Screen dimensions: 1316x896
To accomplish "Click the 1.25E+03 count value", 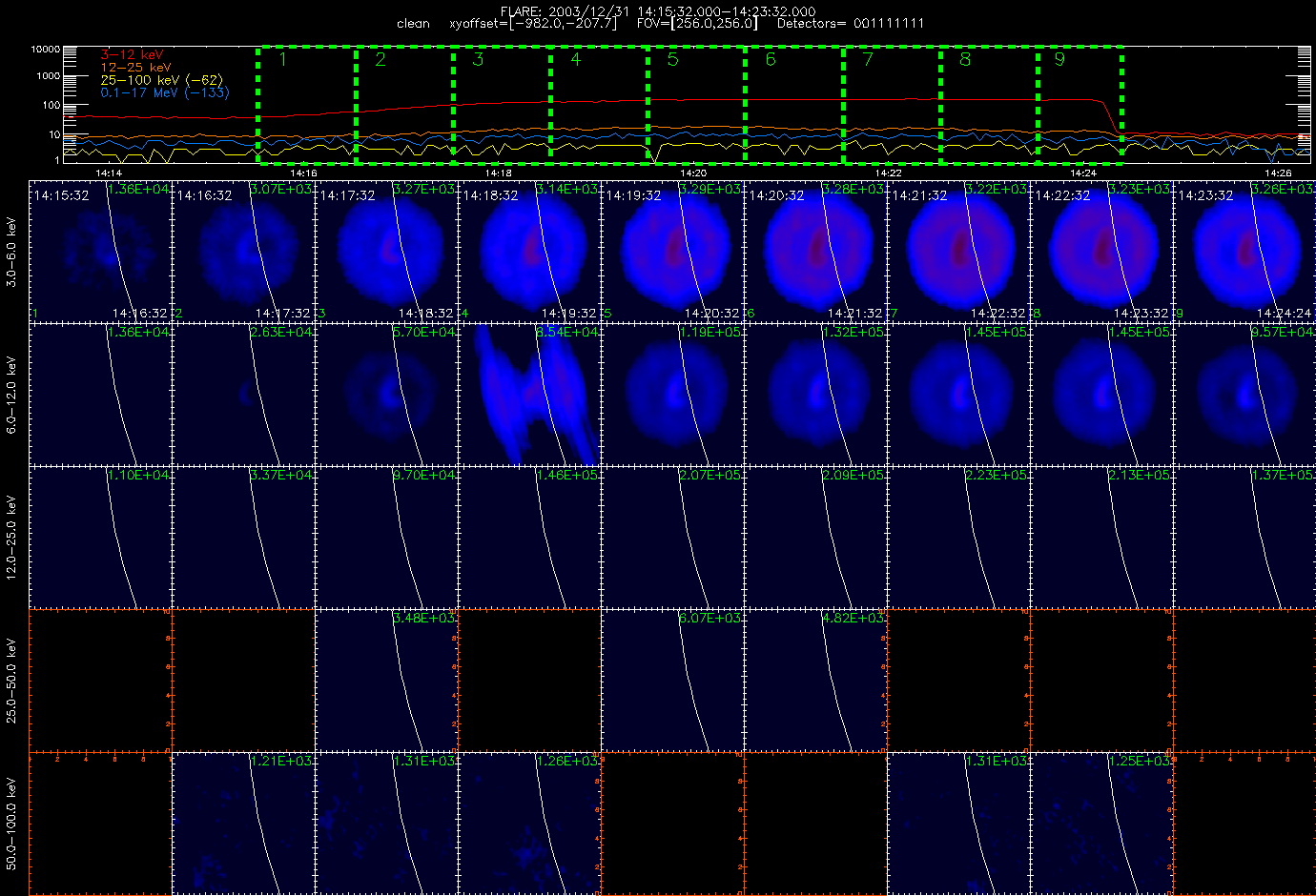I will 1139,762.
